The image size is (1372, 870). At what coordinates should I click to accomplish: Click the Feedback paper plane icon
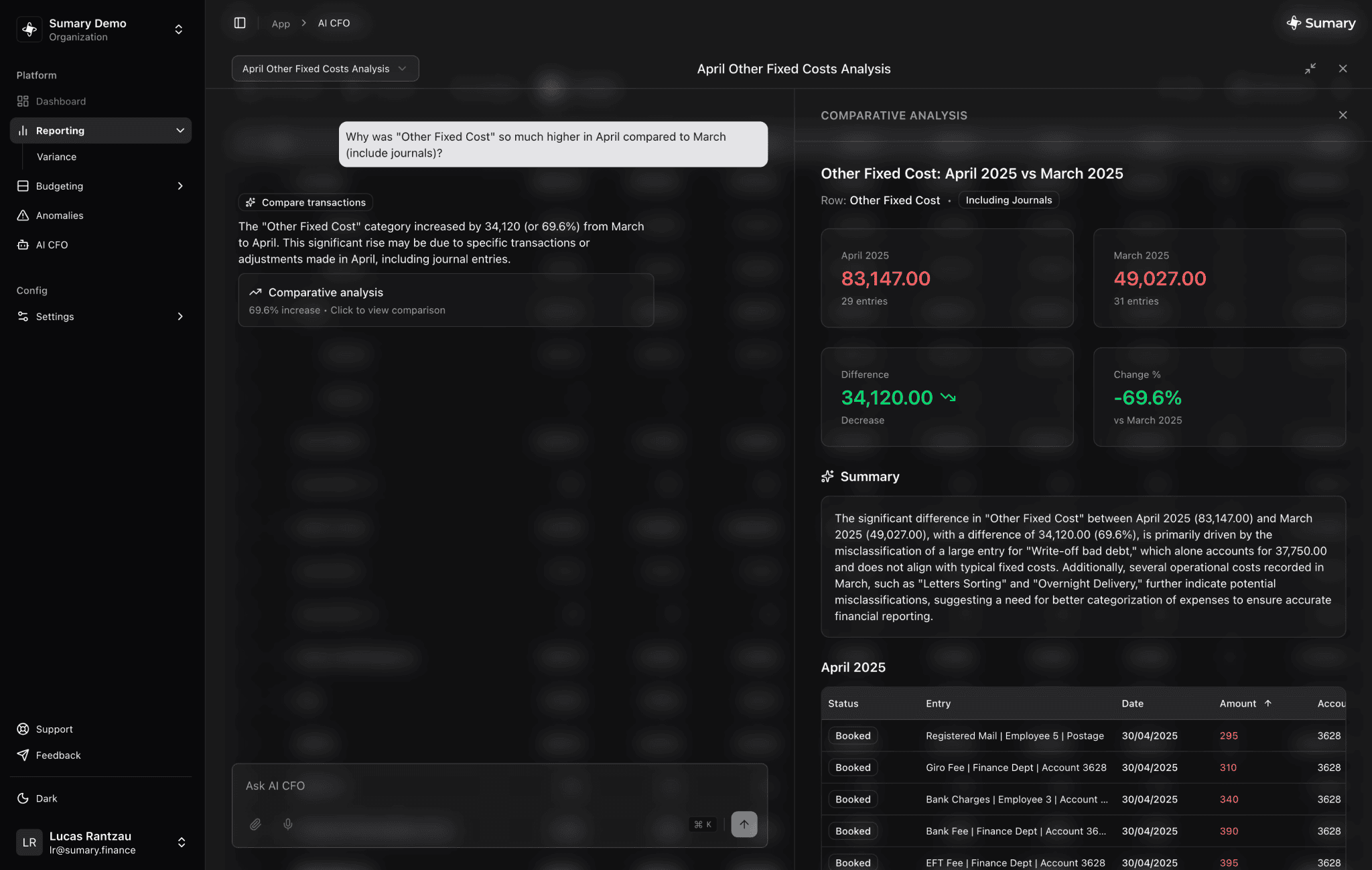tap(23, 755)
